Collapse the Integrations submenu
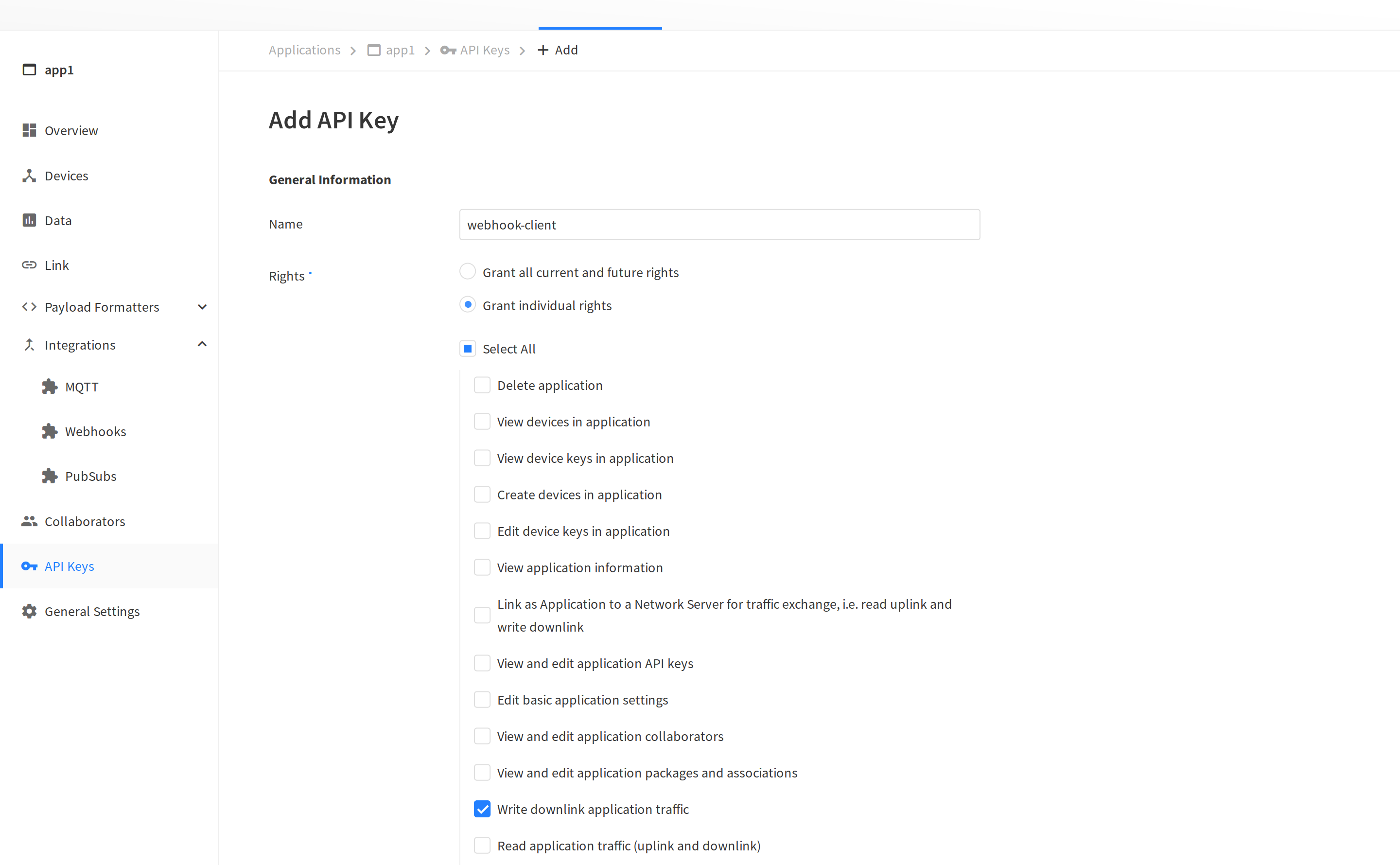 [202, 344]
